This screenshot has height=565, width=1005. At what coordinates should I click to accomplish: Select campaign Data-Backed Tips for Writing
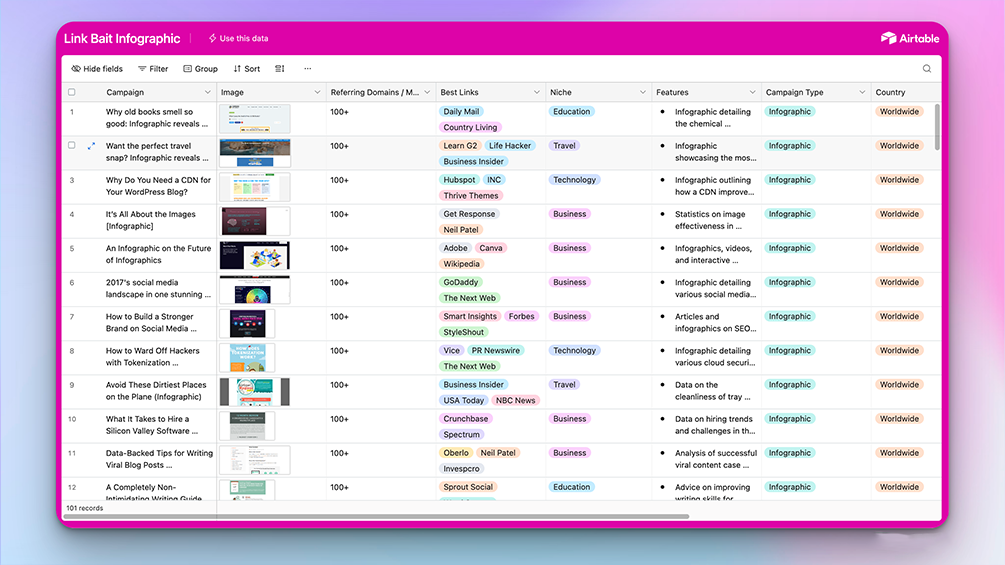[159, 459]
